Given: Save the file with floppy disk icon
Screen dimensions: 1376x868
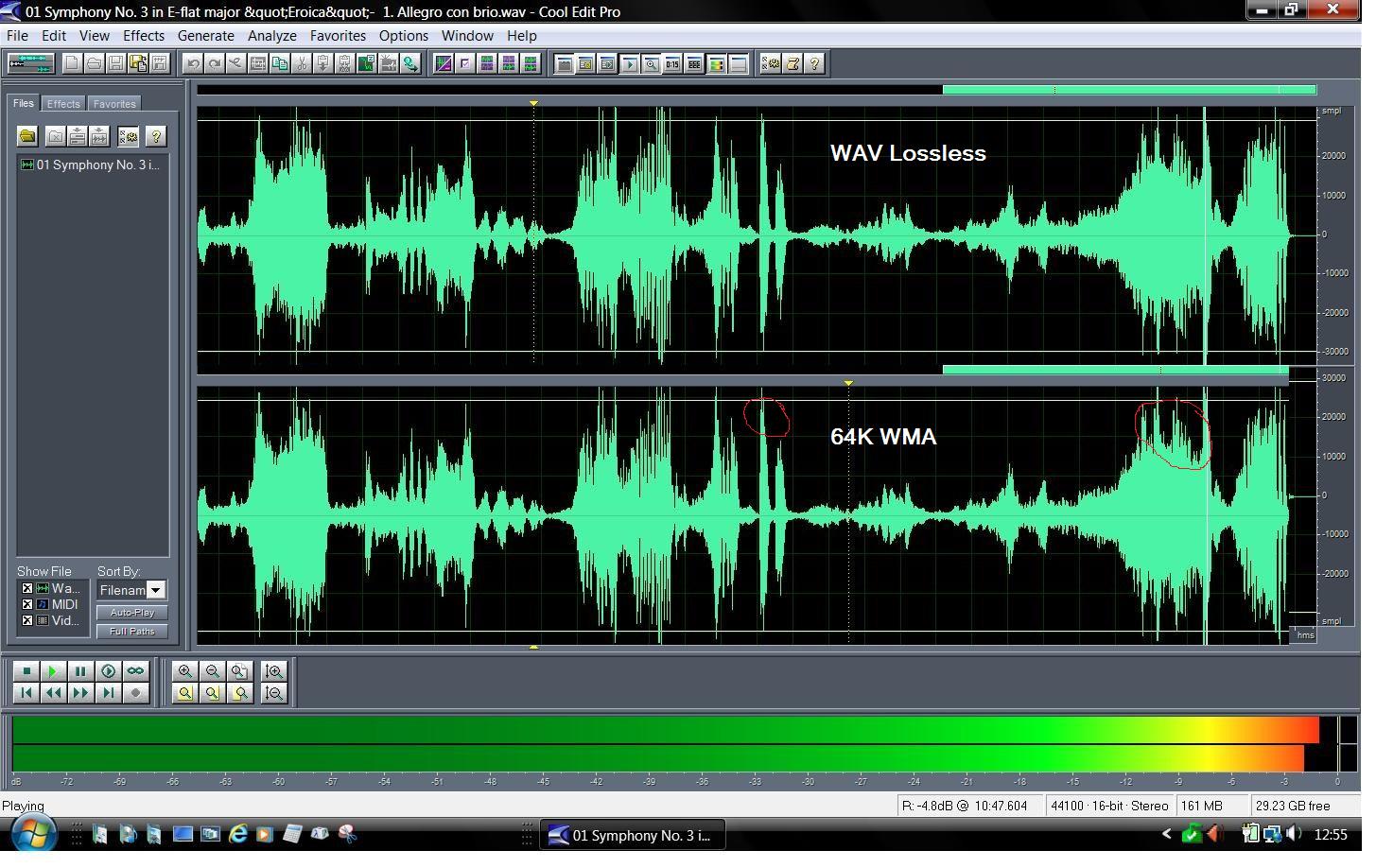Looking at the screenshot, I should click(115, 64).
